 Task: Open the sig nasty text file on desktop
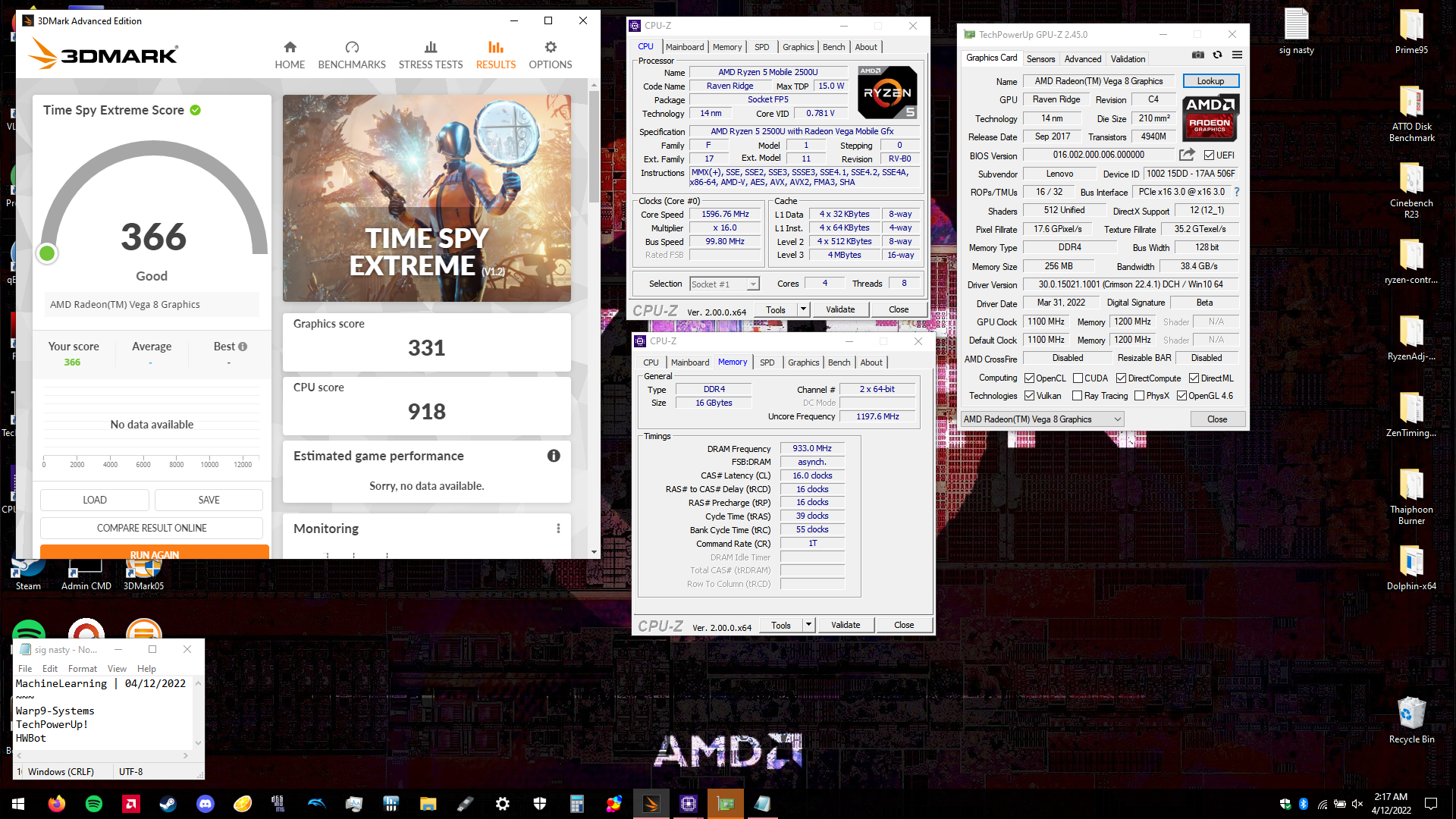1296,30
